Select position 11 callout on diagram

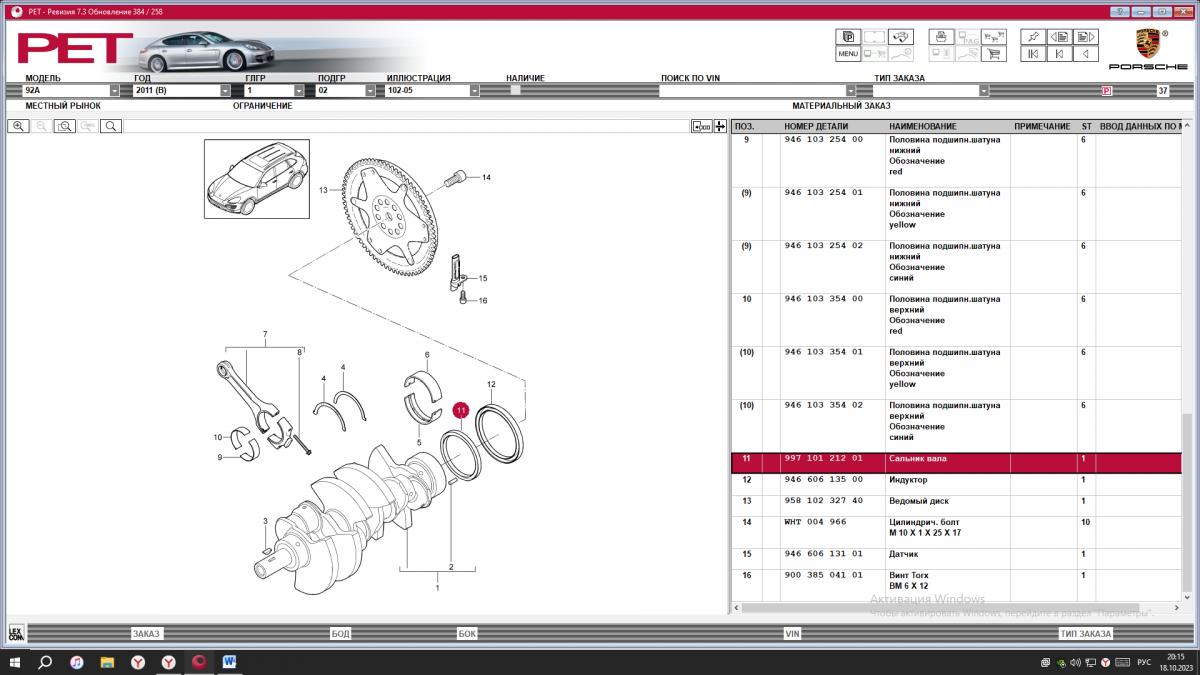tap(460, 410)
